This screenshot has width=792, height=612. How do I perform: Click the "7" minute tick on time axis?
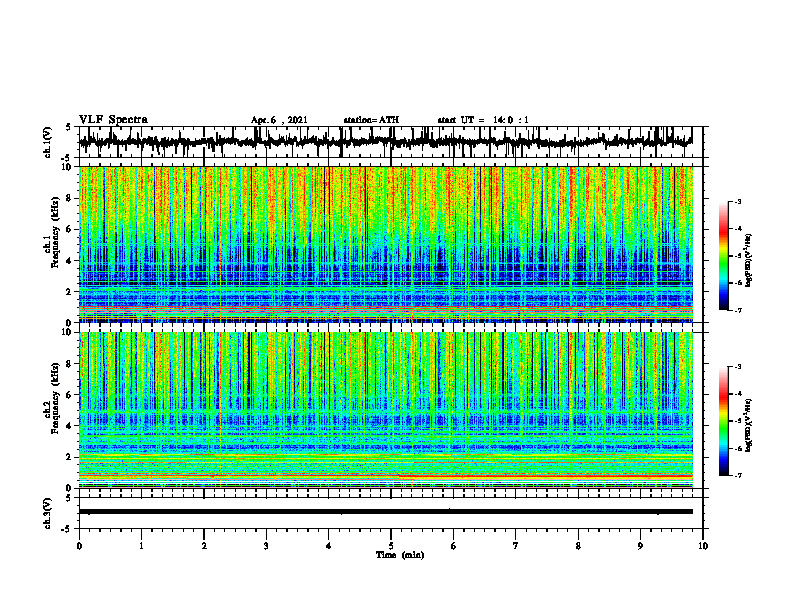point(516,546)
